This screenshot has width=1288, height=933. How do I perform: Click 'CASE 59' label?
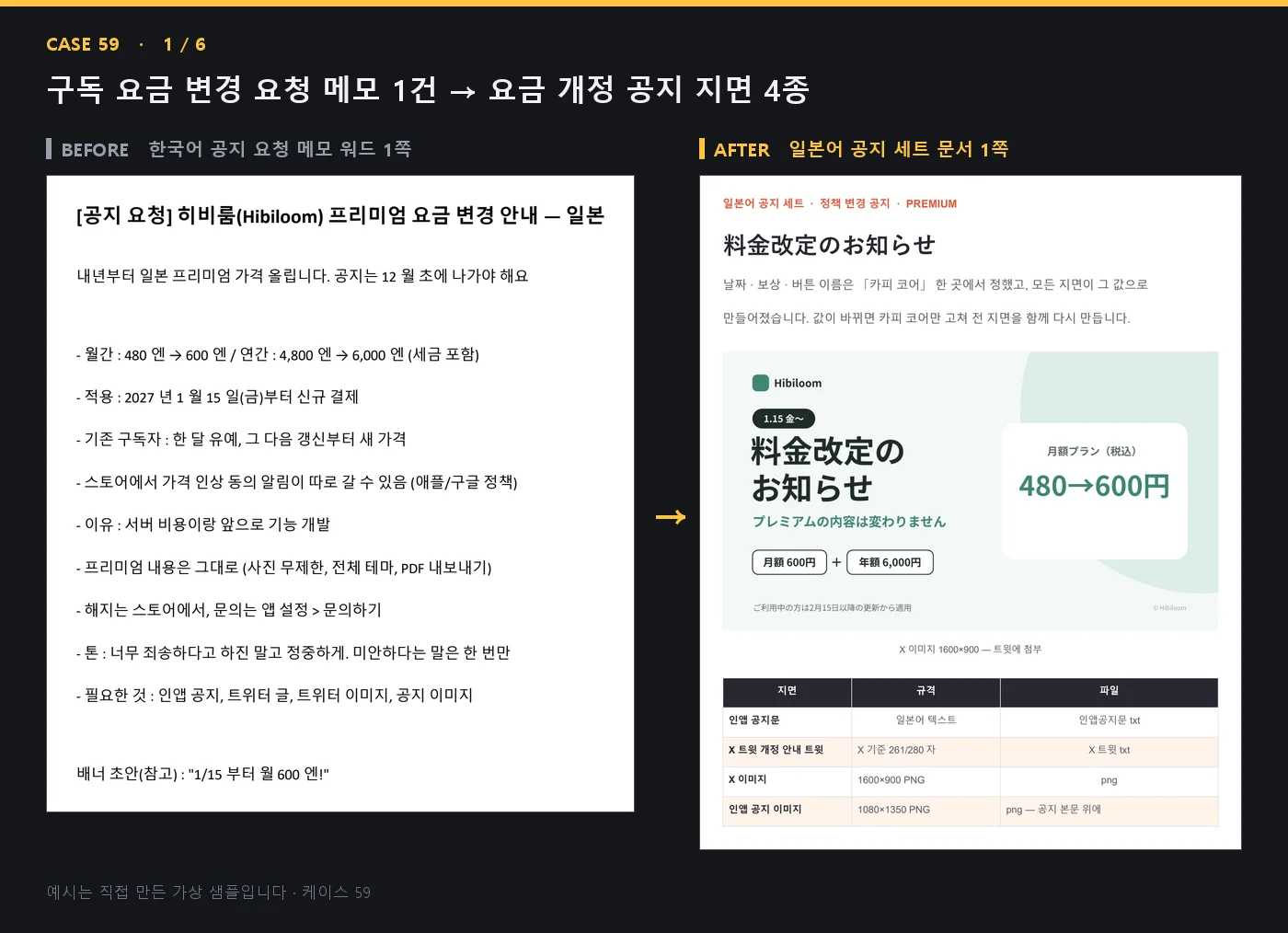(83, 44)
